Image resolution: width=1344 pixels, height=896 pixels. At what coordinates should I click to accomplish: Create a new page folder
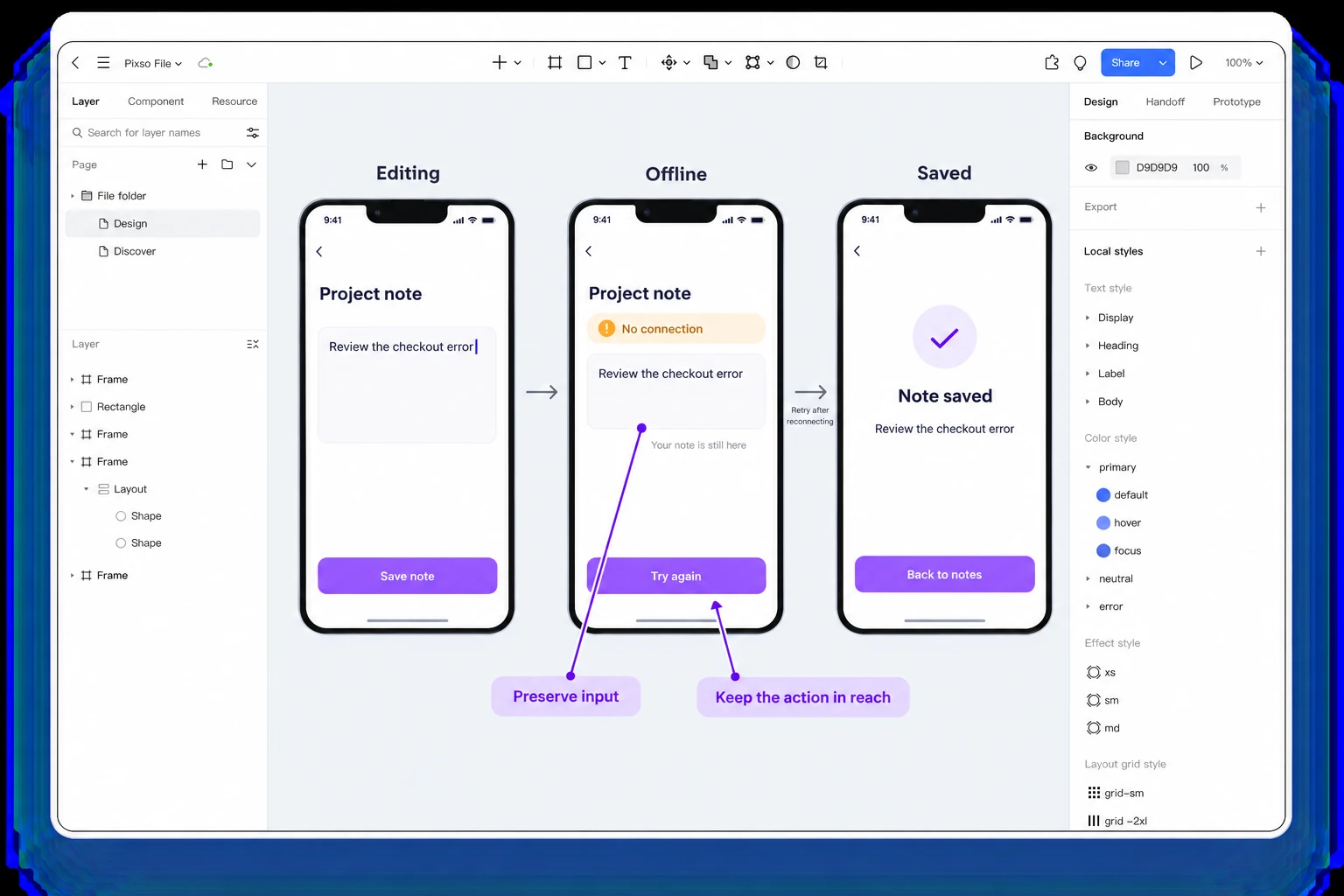[227, 164]
